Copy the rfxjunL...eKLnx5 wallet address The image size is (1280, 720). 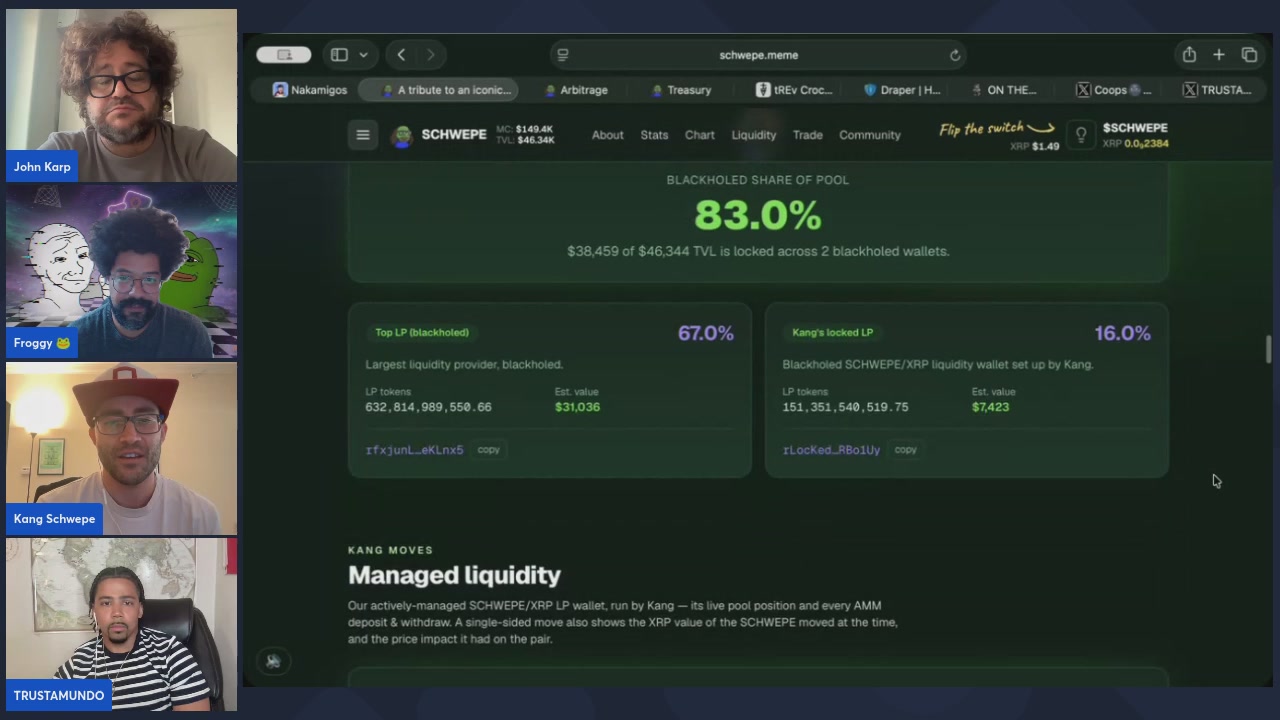click(x=488, y=450)
